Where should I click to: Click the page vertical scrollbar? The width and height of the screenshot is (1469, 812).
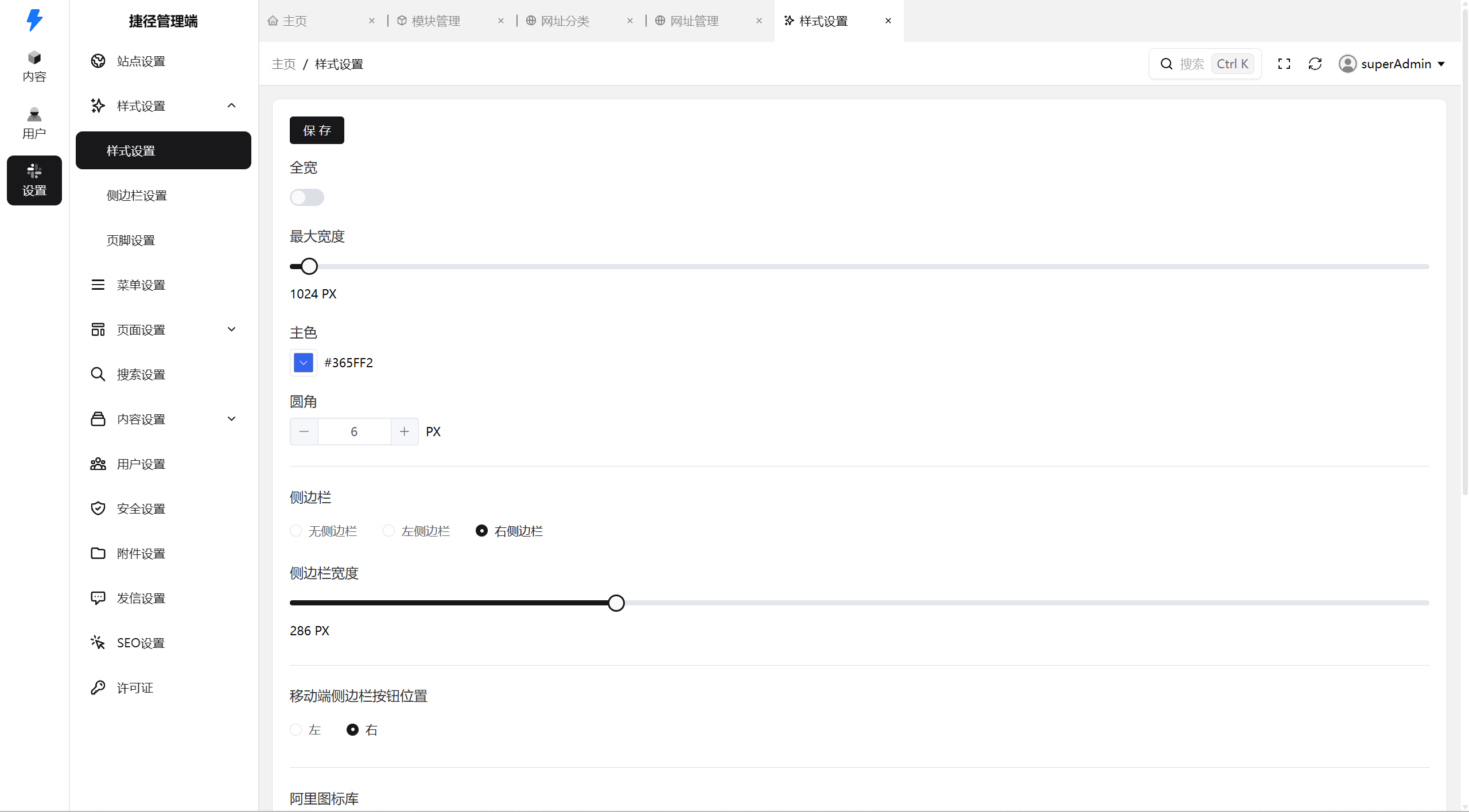pyautogui.click(x=1464, y=252)
